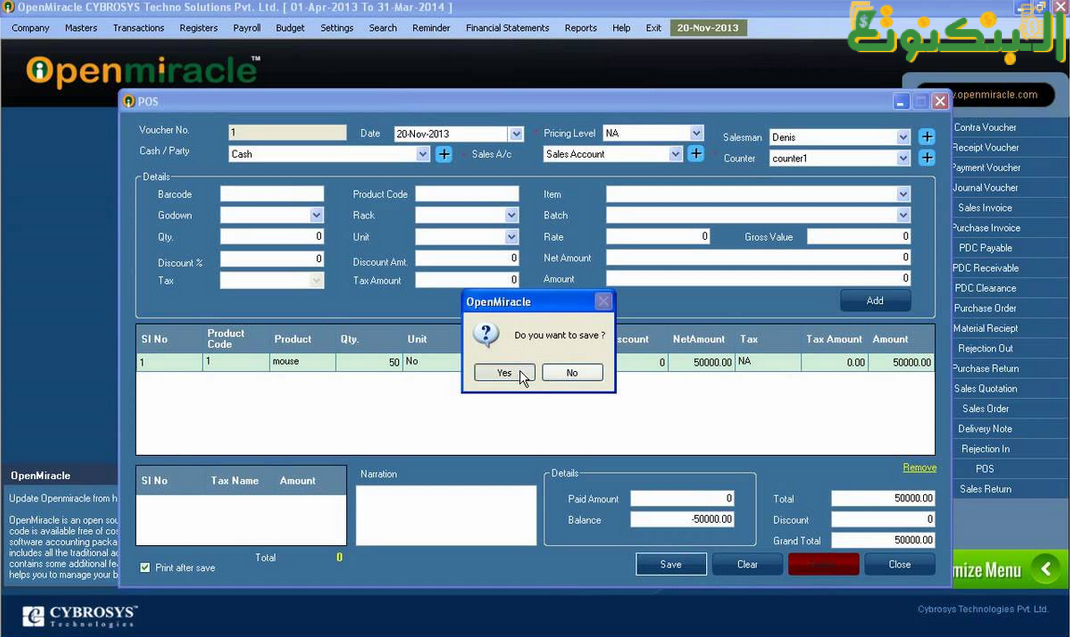
Task: Add new Cash / Party with plus icon
Action: 444,154
